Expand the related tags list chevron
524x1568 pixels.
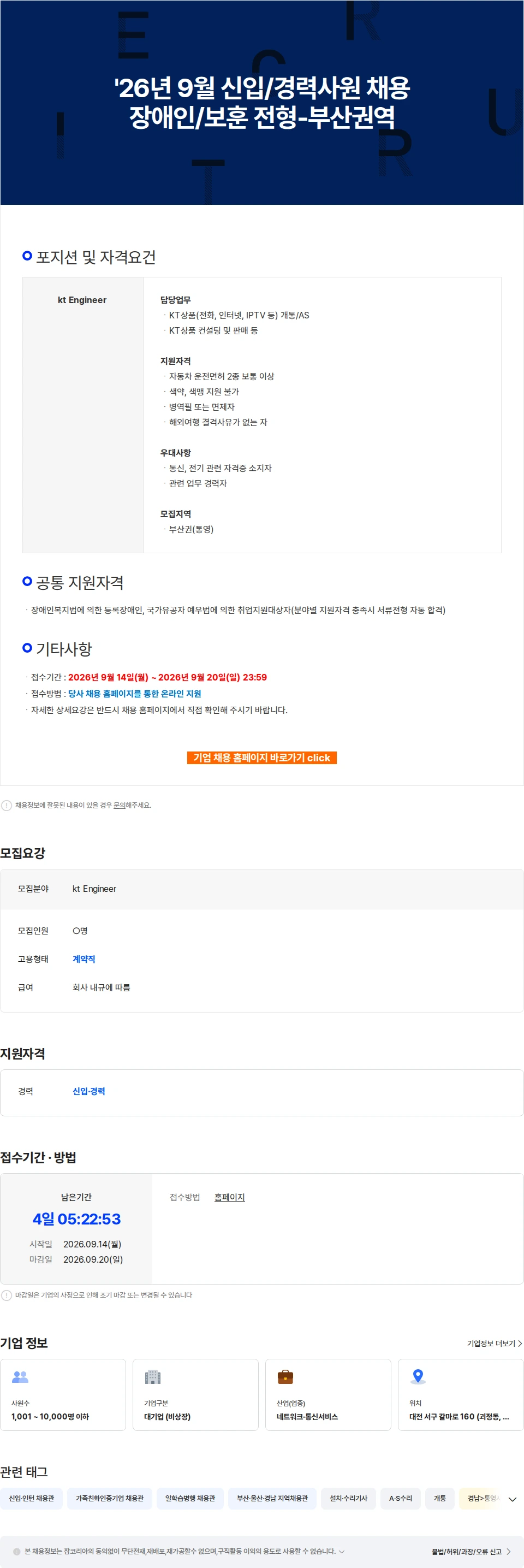click(x=513, y=1499)
